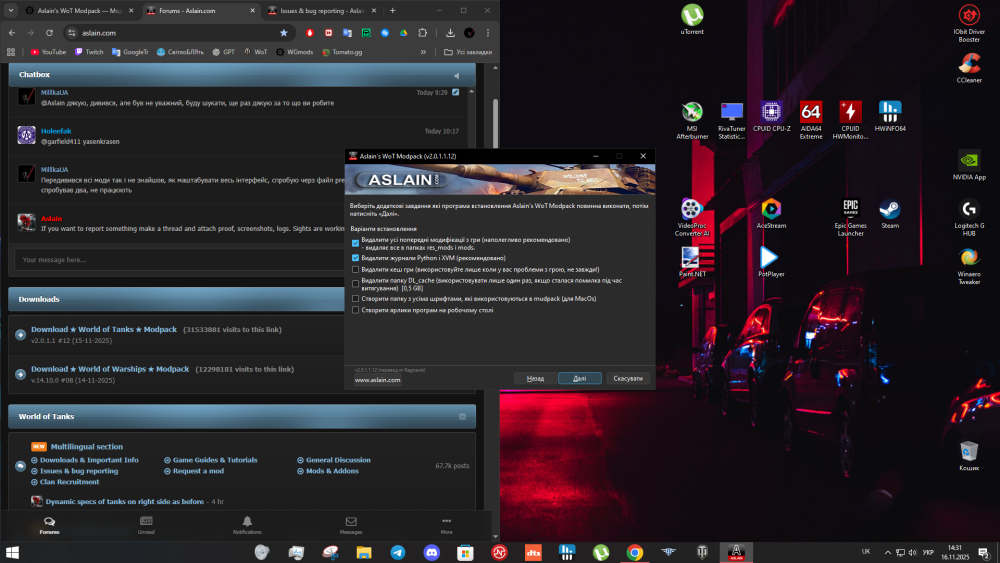The width and height of the screenshot is (1000, 563).
Task: Launch Steam from the desktop
Action: point(890,214)
